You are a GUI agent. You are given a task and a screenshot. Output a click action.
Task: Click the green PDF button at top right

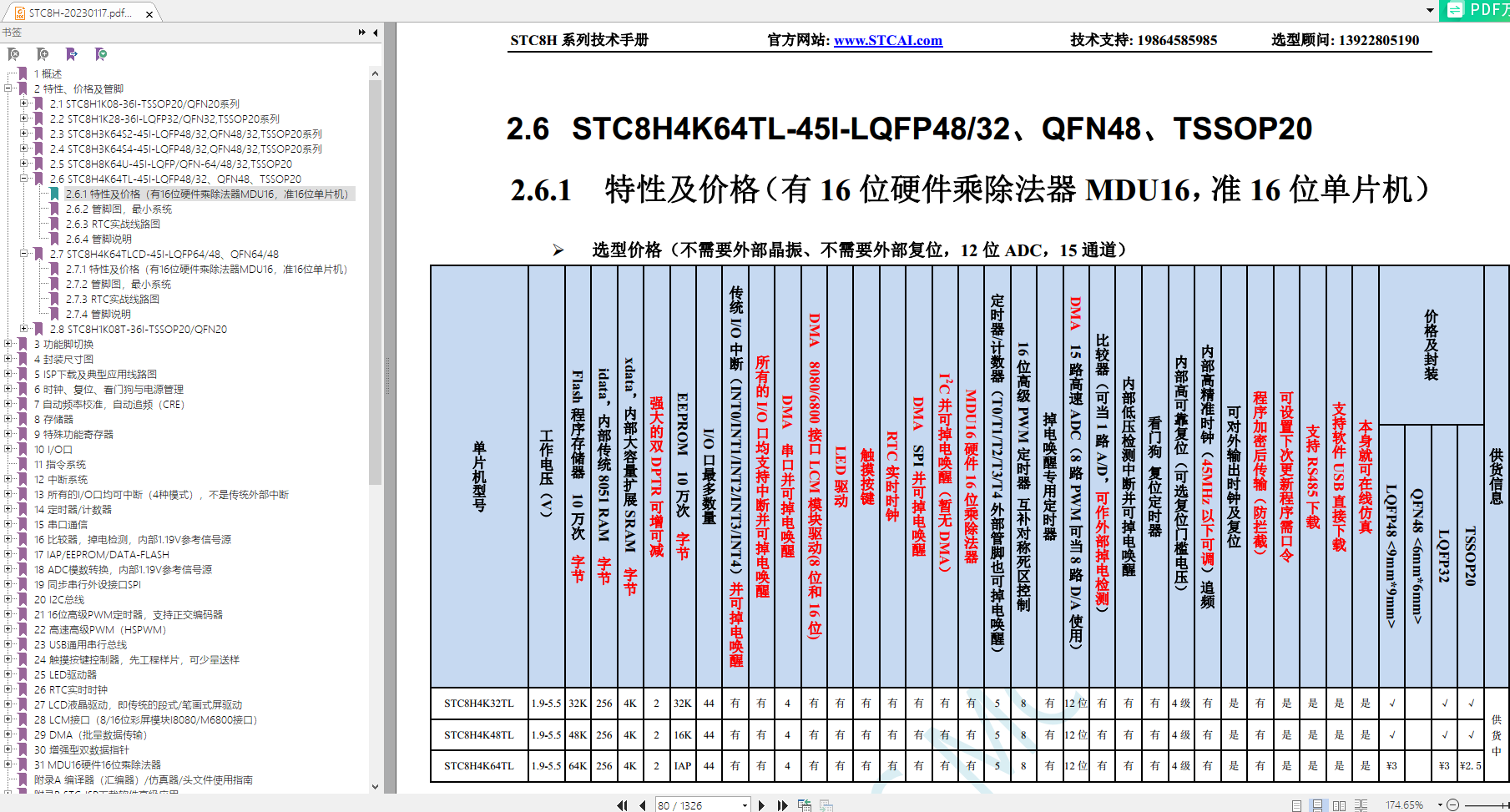tap(1475, 10)
